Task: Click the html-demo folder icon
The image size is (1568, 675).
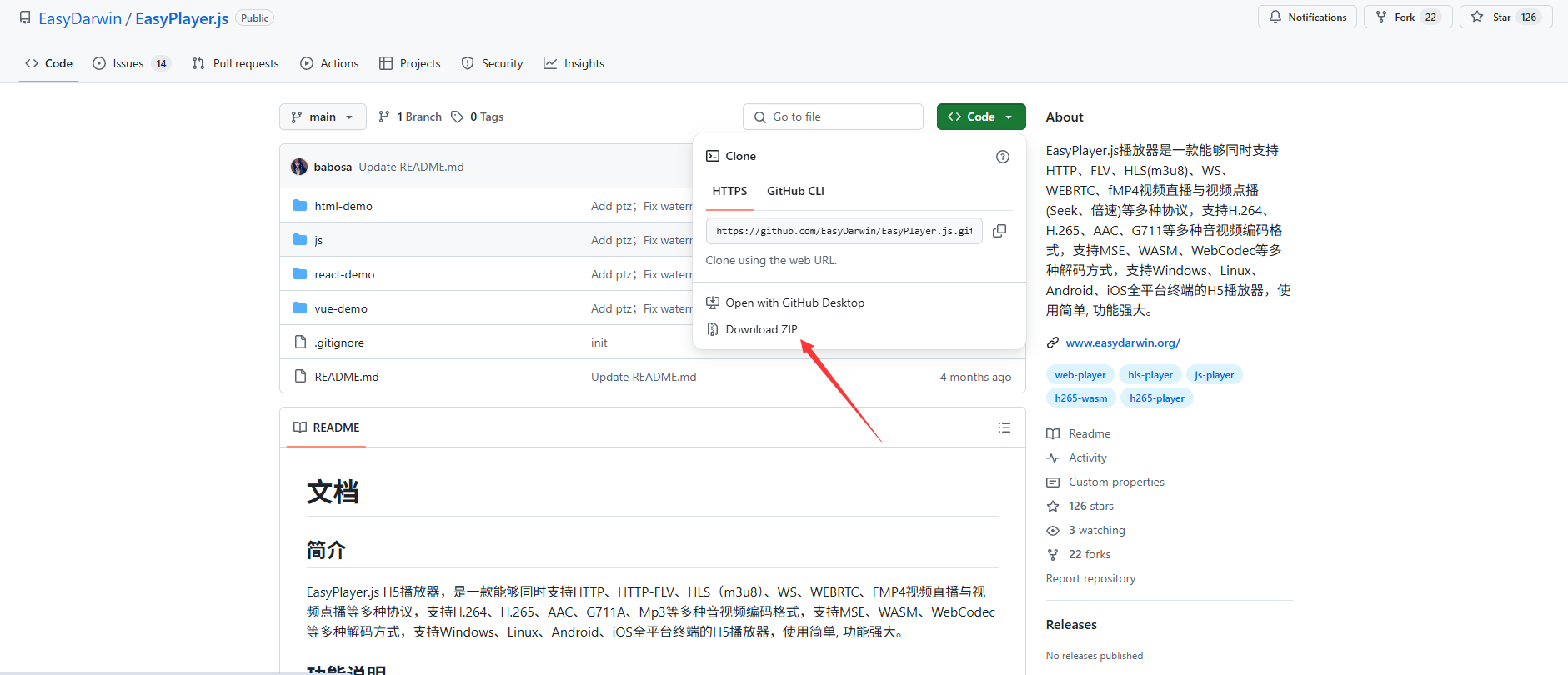Action: [x=300, y=205]
